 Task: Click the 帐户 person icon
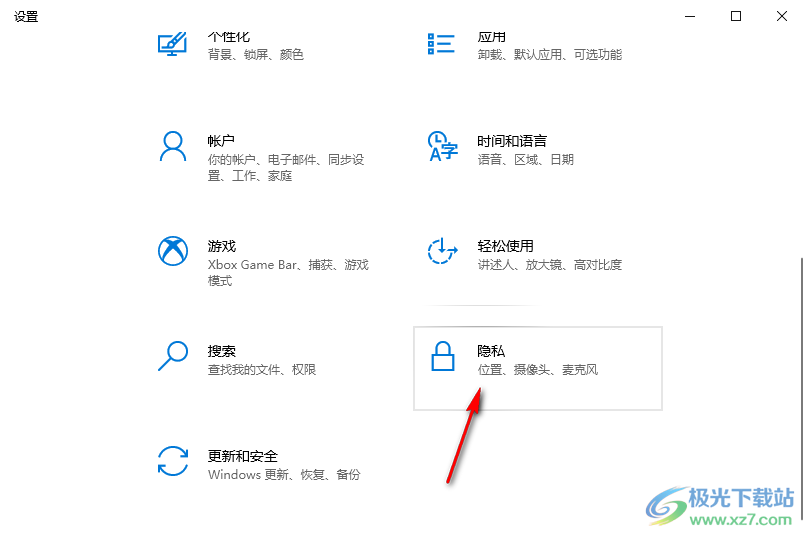[173, 146]
